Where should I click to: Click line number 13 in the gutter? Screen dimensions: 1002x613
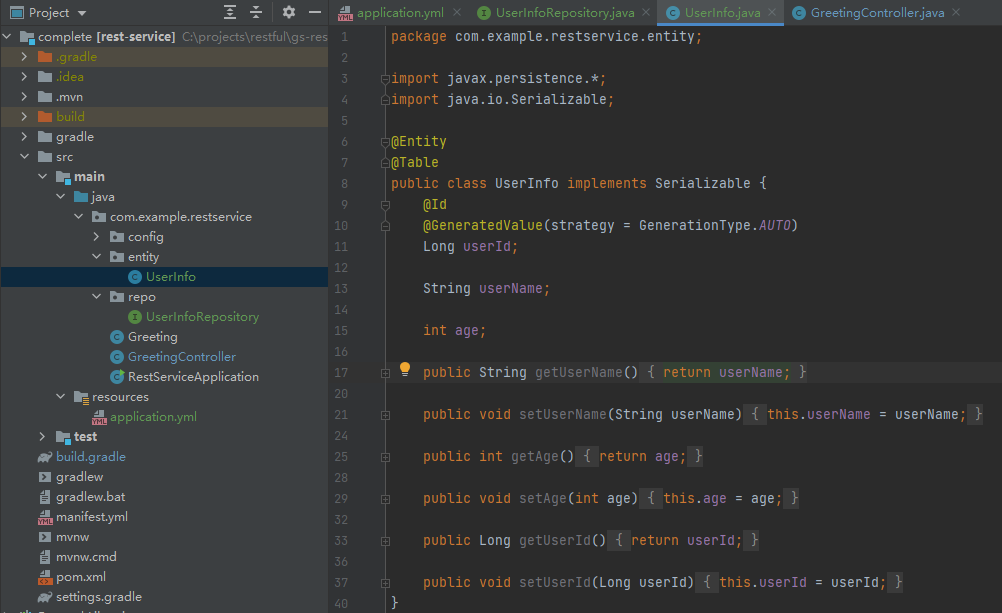click(x=341, y=289)
